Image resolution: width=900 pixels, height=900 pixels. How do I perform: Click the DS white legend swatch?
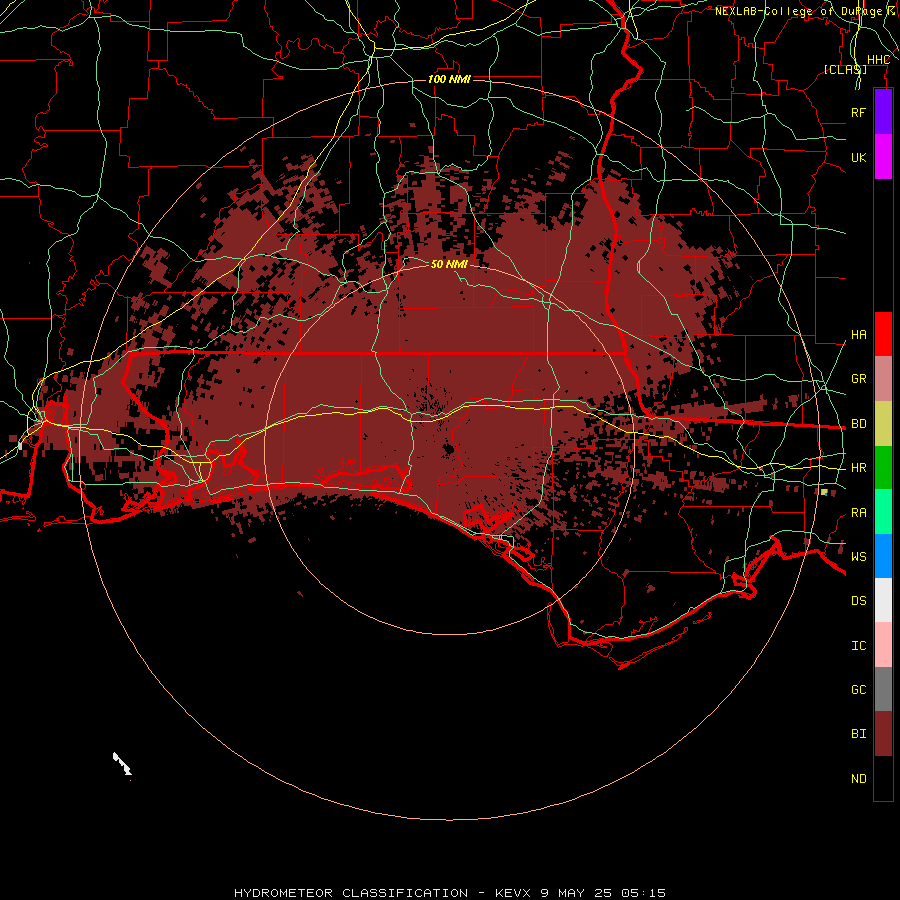tap(883, 600)
